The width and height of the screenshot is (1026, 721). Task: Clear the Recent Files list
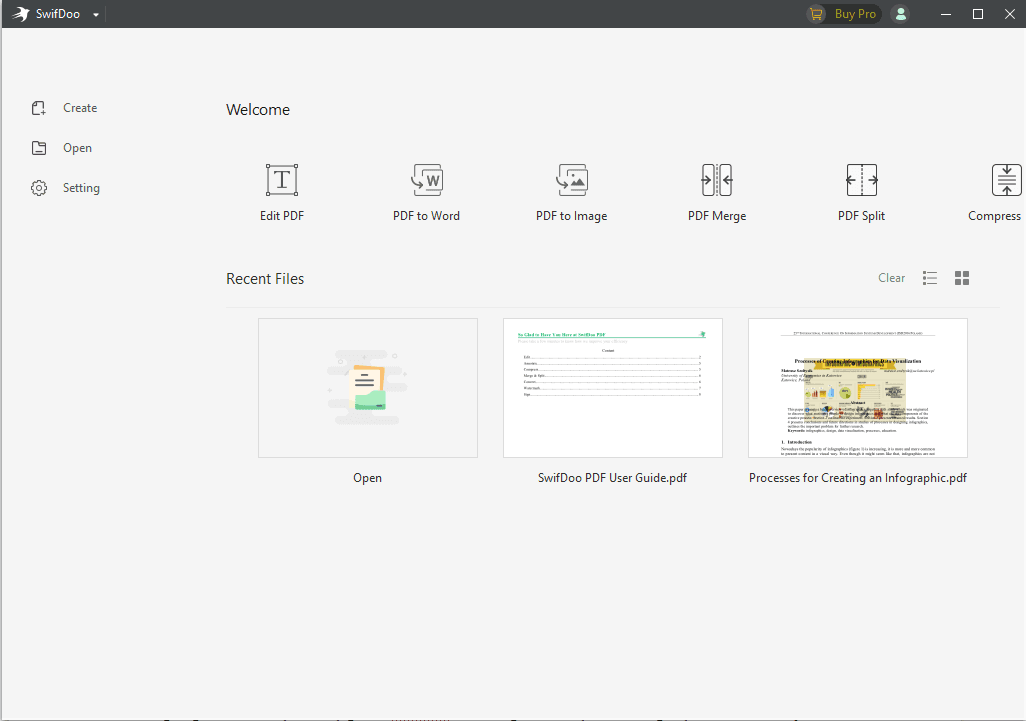pyautogui.click(x=891, y=277)
